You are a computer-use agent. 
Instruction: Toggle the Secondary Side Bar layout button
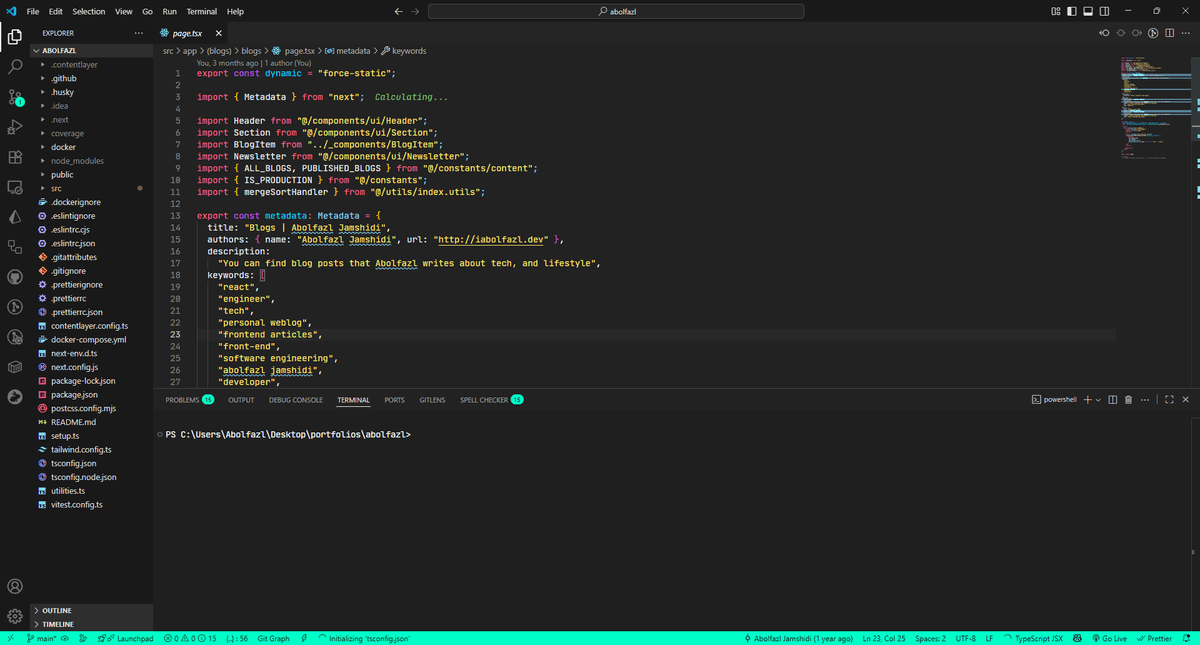pos(1104,11)
